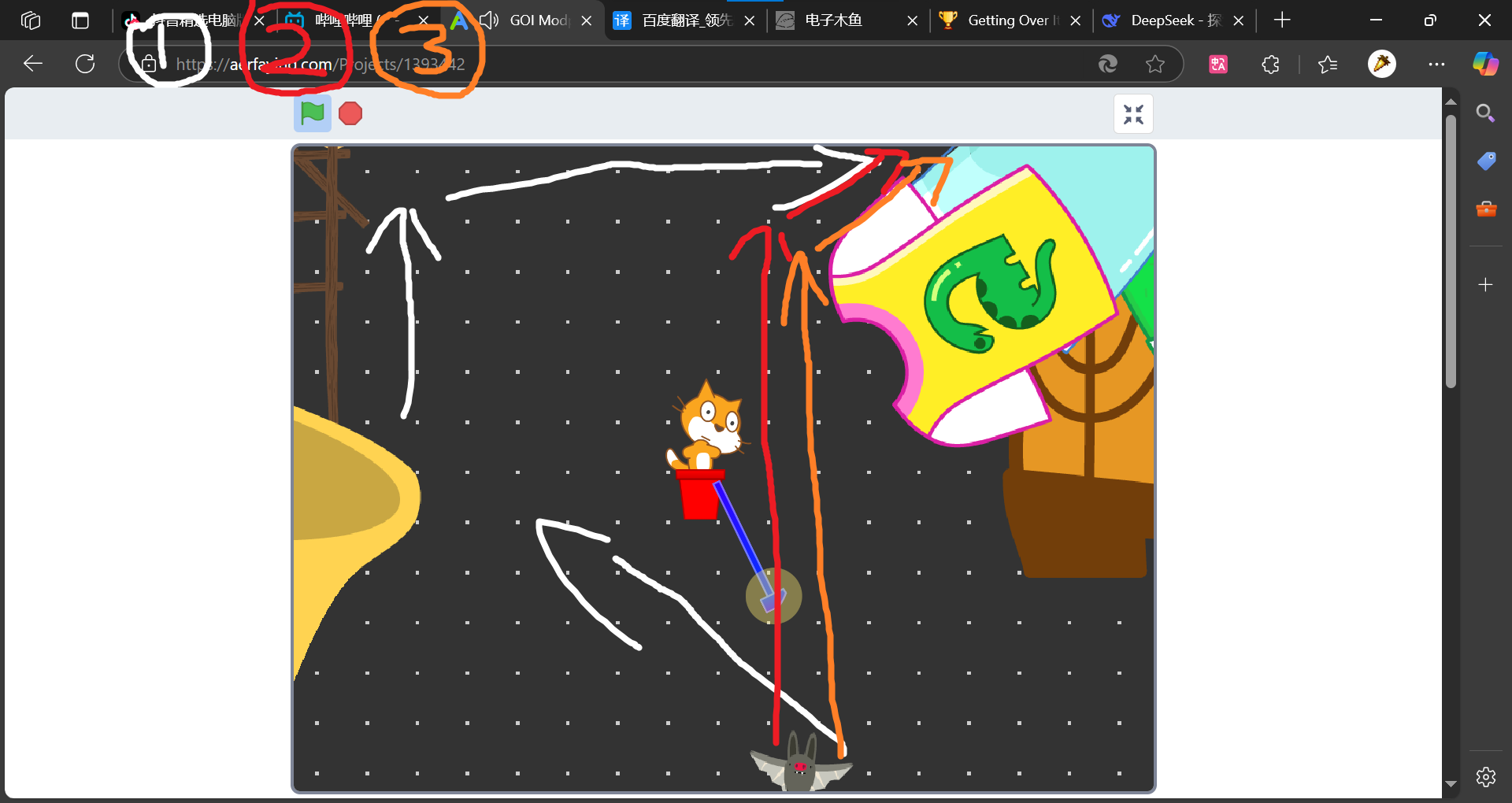Click the page vertical scrollbar thumb
The width and height of the screenshot is (1512, 803).
tap(1451, 252)
